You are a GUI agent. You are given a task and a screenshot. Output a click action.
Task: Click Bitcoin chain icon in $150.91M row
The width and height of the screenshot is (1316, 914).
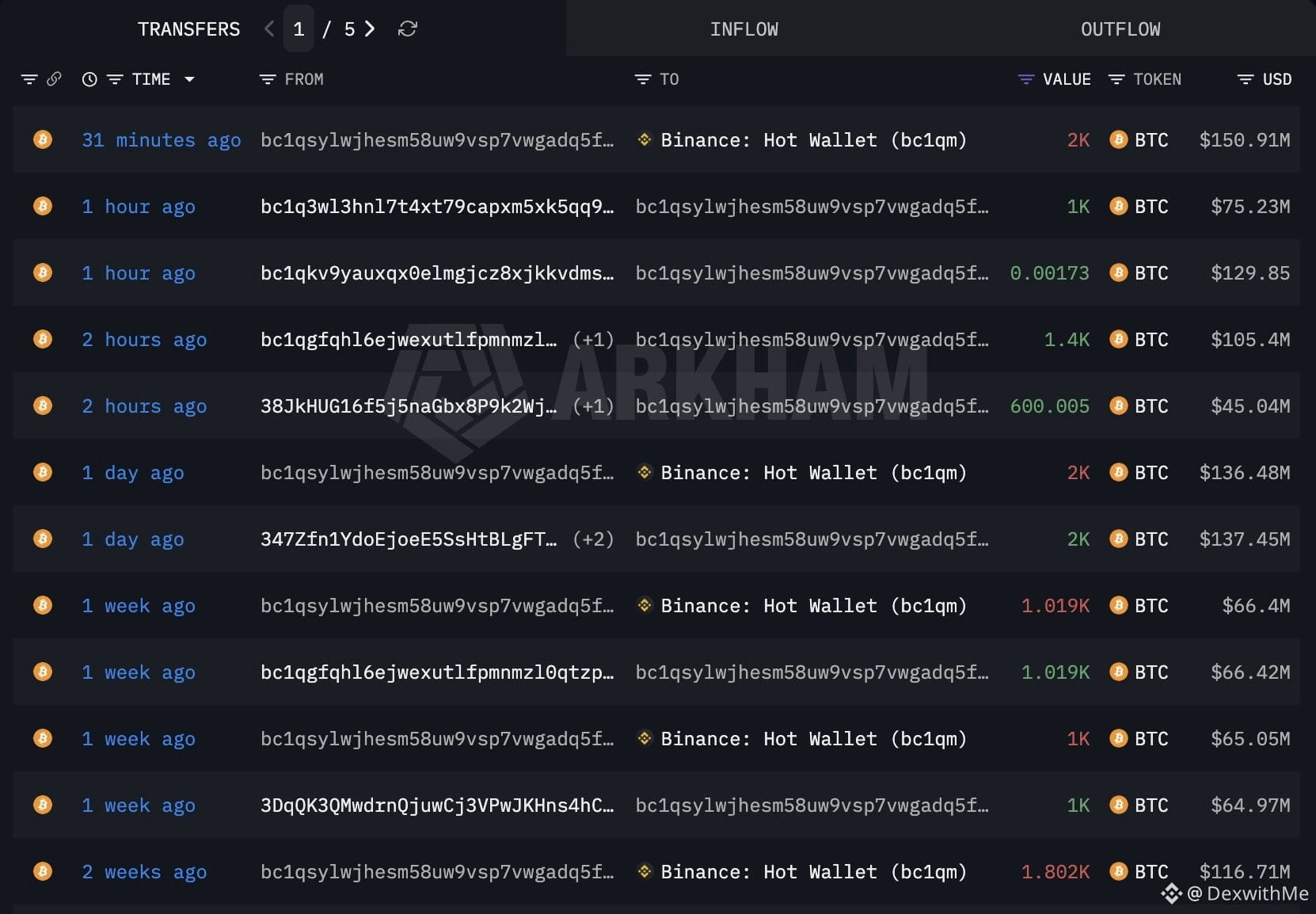click(x=43, y=140)
